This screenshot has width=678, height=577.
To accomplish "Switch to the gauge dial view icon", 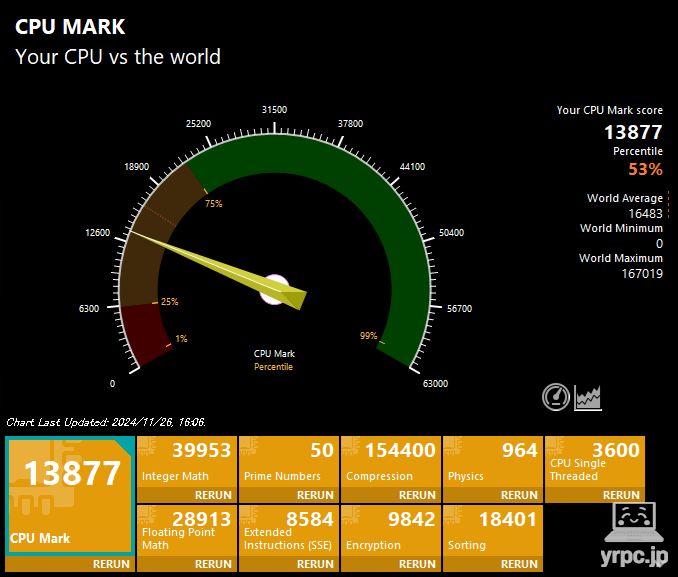I will 556,397.
